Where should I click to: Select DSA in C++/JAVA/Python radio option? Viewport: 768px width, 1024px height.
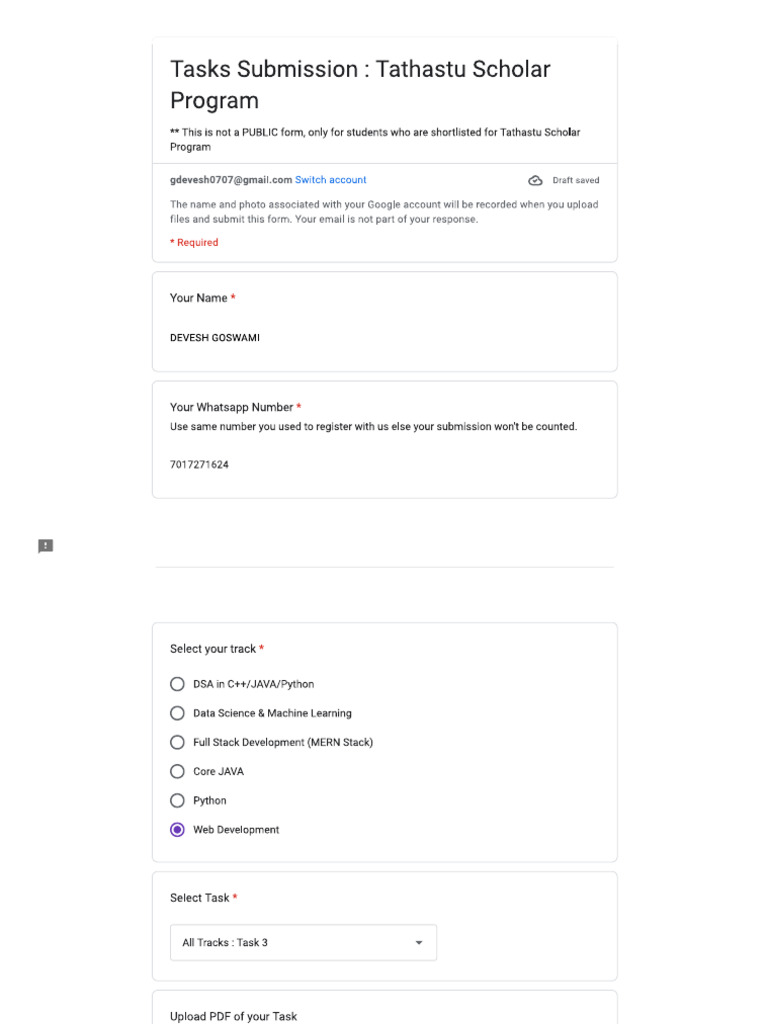click(x=177, y=684)
